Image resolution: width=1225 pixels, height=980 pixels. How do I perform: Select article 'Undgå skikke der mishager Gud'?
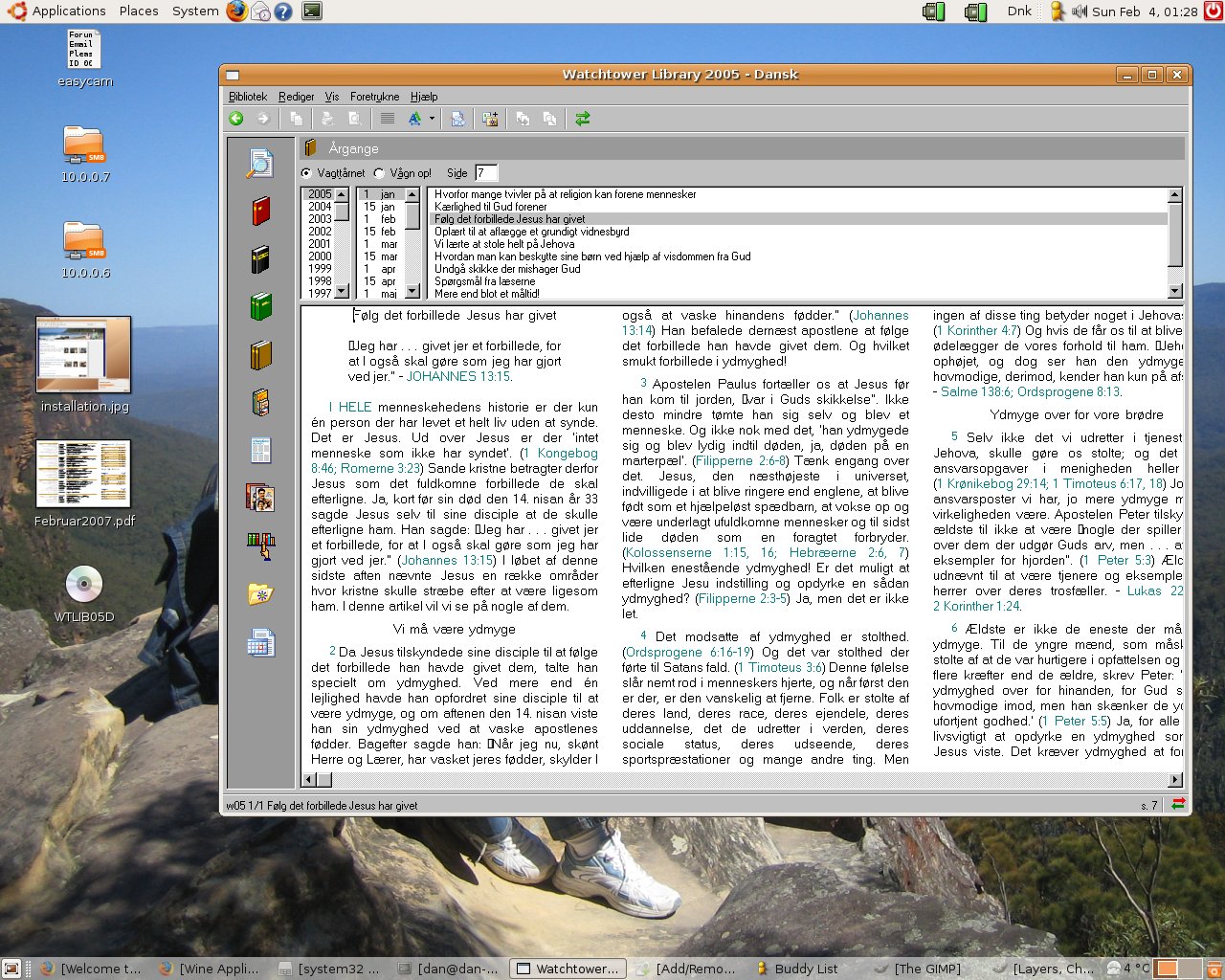798,269
